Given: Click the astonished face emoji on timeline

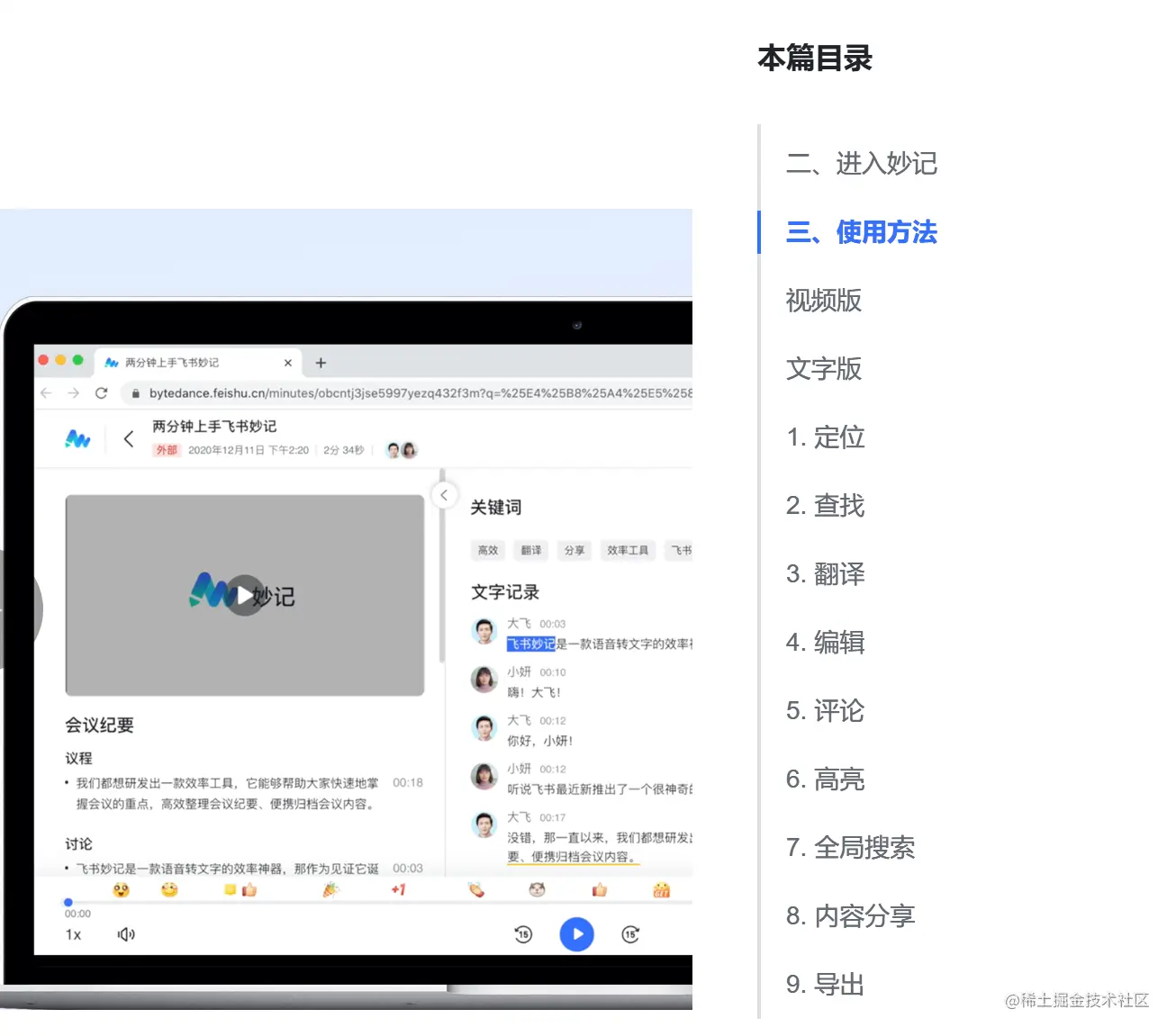Looking at the screenshot, I should (x=122, y=890).
